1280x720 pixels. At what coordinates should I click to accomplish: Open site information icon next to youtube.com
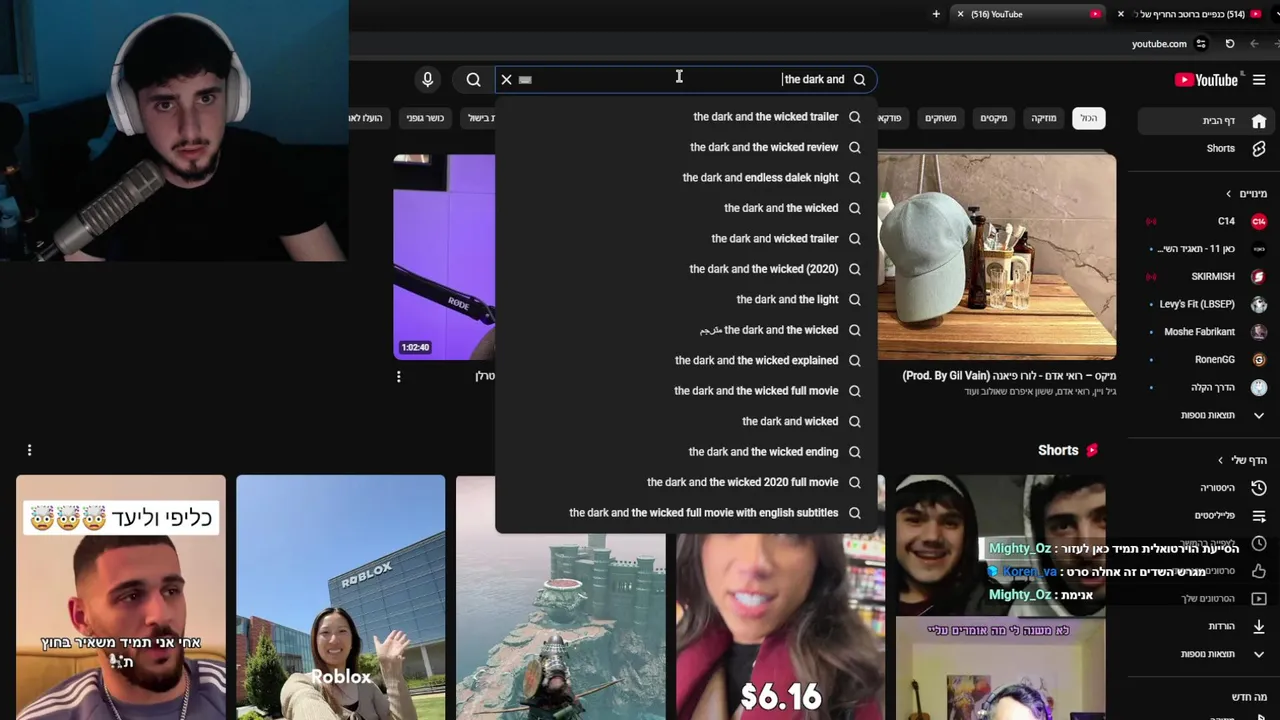(1201, 44)
